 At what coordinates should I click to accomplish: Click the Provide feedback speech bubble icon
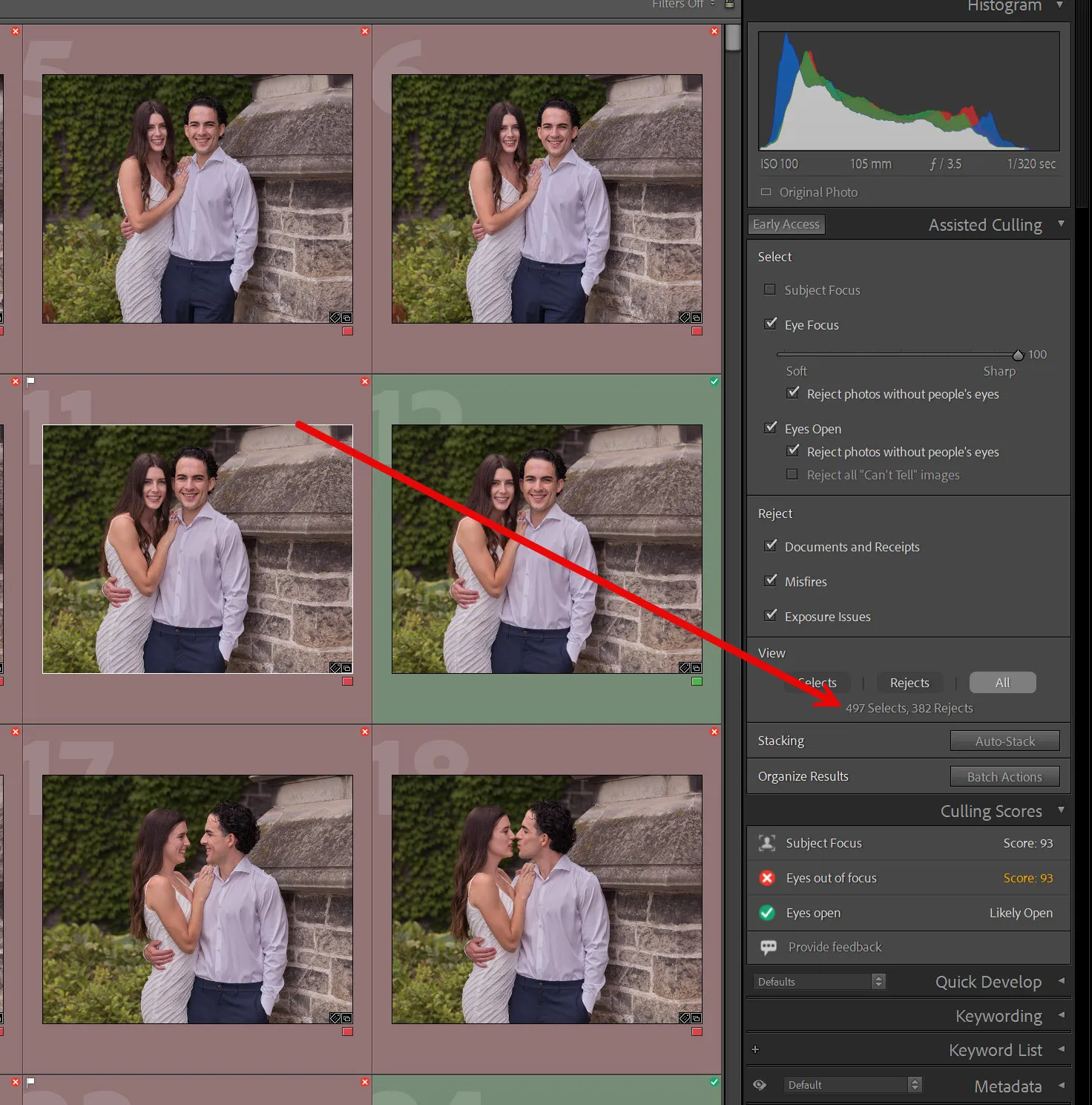pos(768,947)
